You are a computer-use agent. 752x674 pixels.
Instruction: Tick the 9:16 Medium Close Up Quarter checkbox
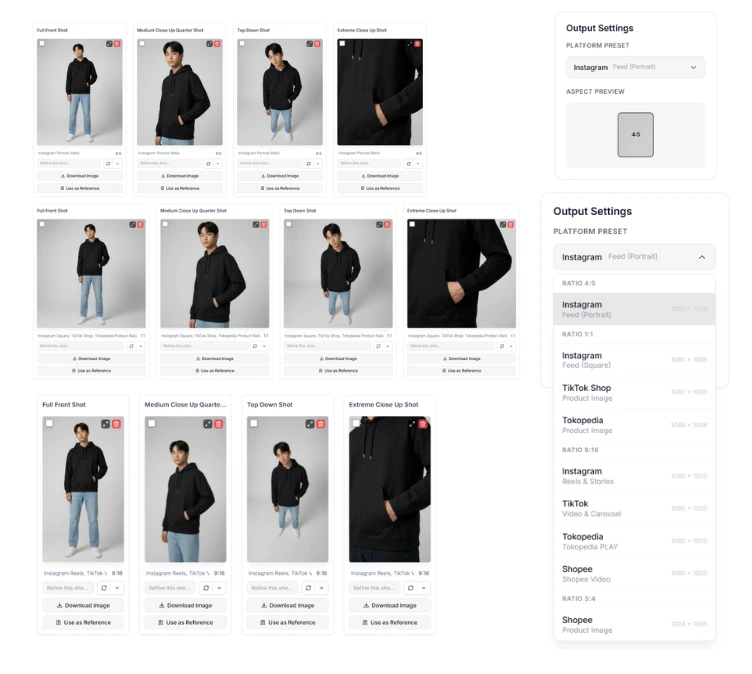[x=152, y=423]
